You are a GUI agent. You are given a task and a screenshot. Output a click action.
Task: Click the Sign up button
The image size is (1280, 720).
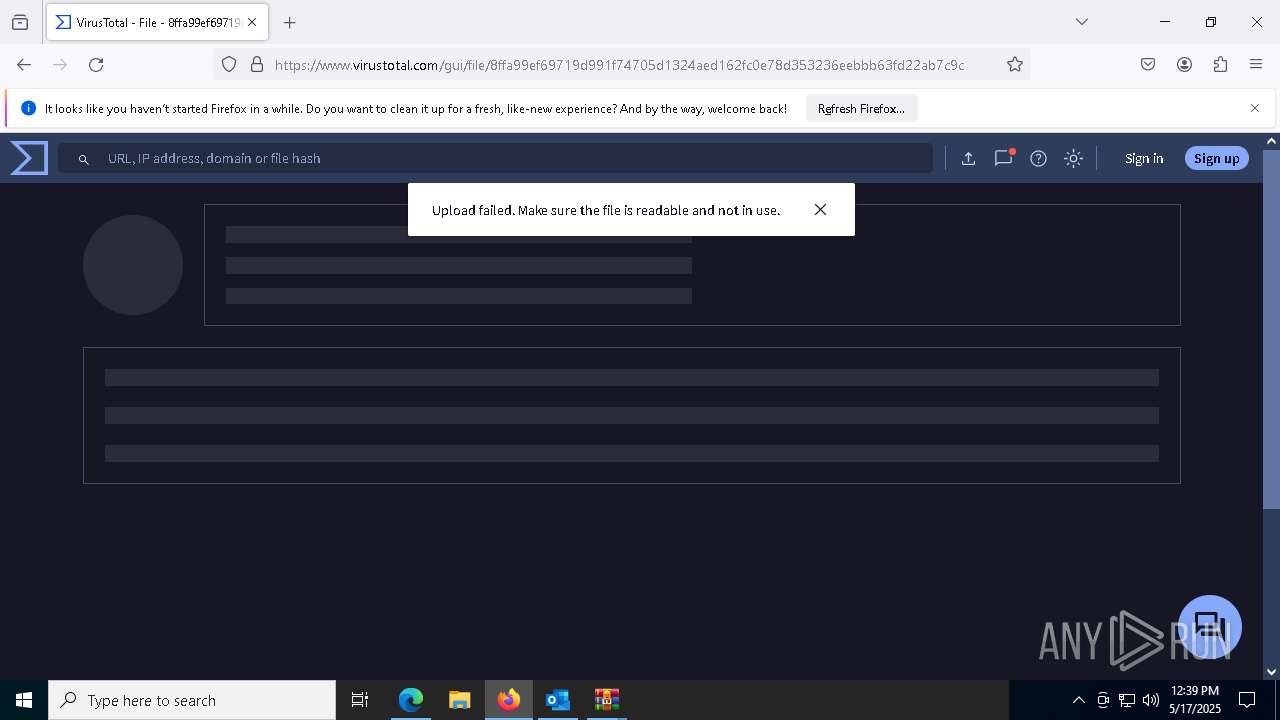pos(1216,158)
